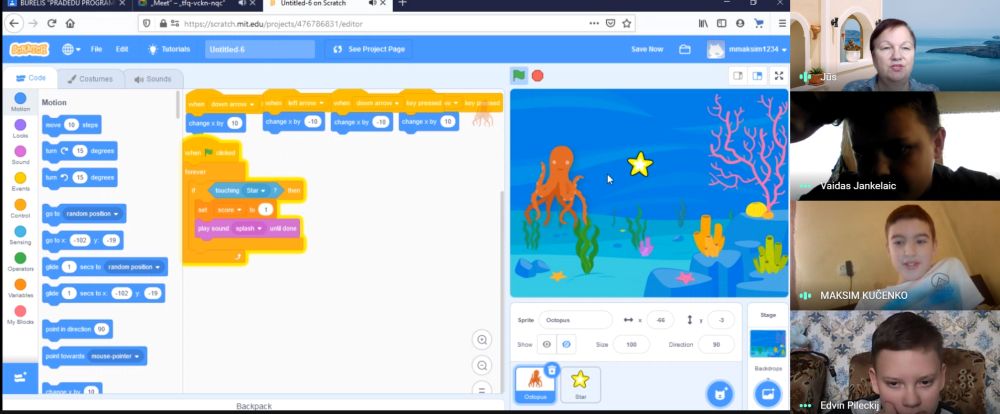The height and width of the screenshot is (414, 1000).
Task: Select the Octopus sprite thumbnail
Action: click(535, 385)
